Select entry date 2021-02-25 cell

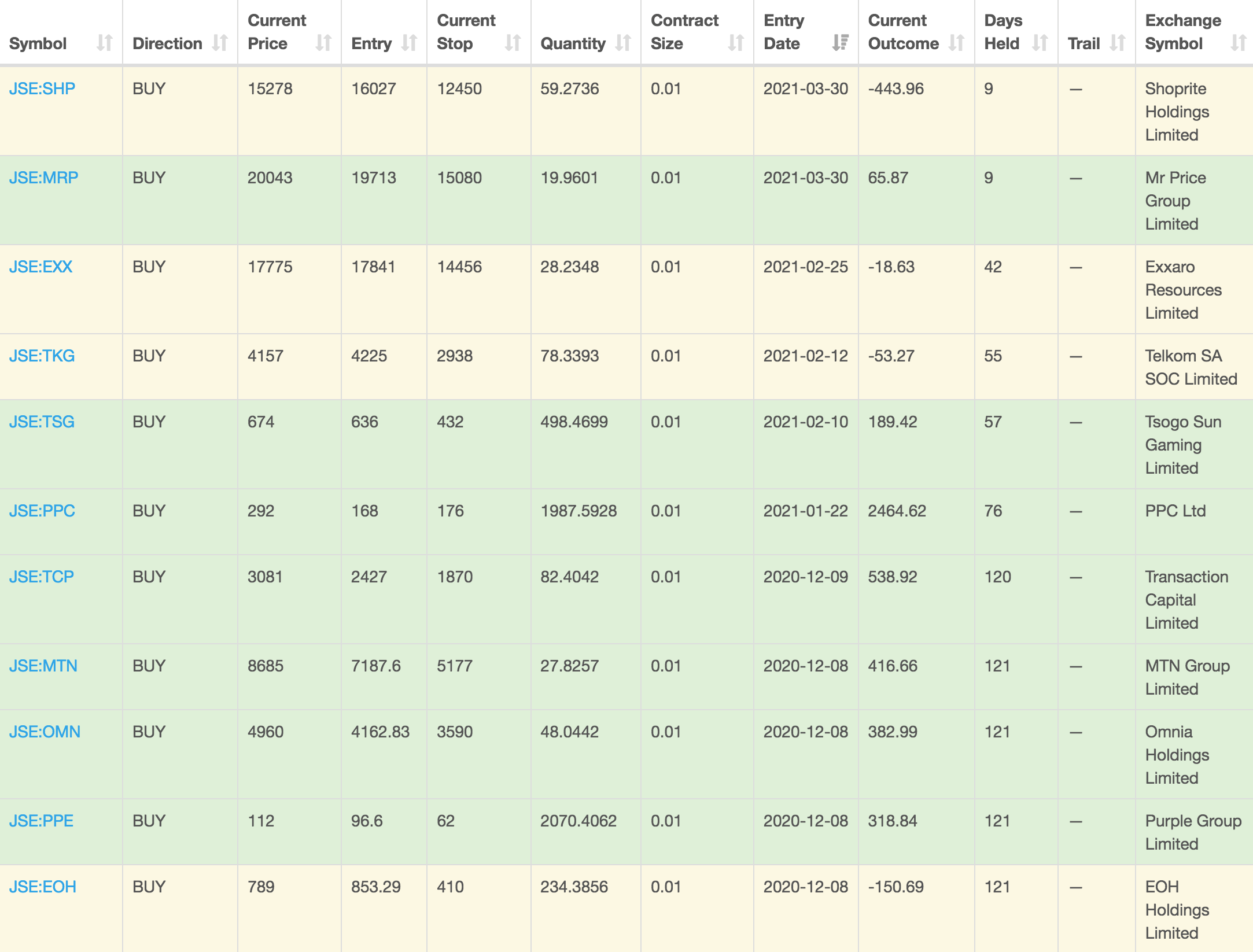pos(806,289)
